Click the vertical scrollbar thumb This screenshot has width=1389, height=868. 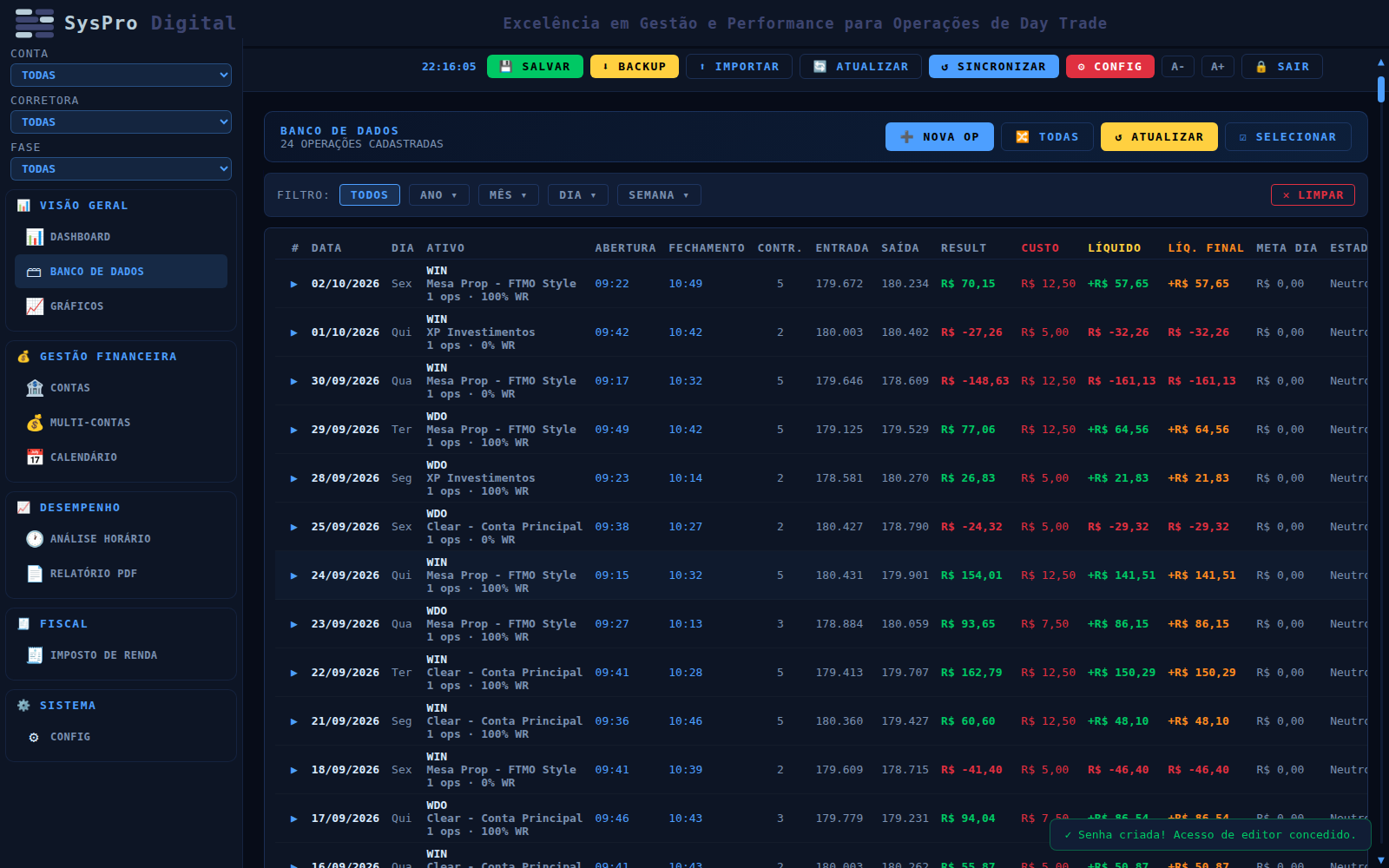[x=1381, y=89]
